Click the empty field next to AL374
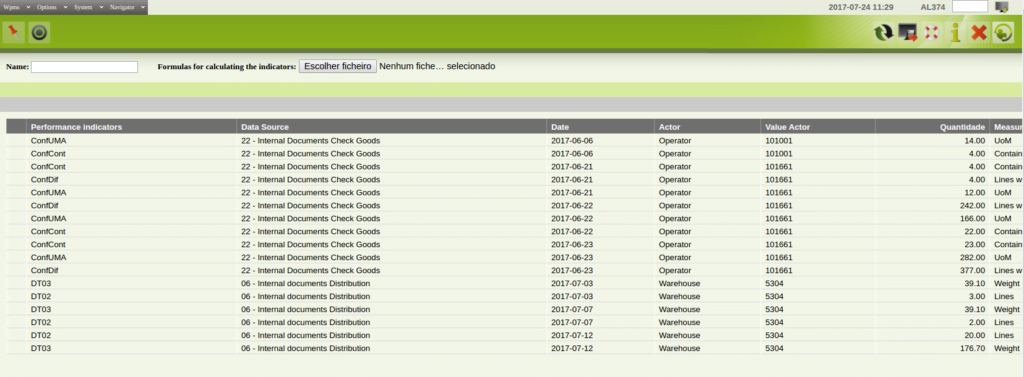 (970, 7)
